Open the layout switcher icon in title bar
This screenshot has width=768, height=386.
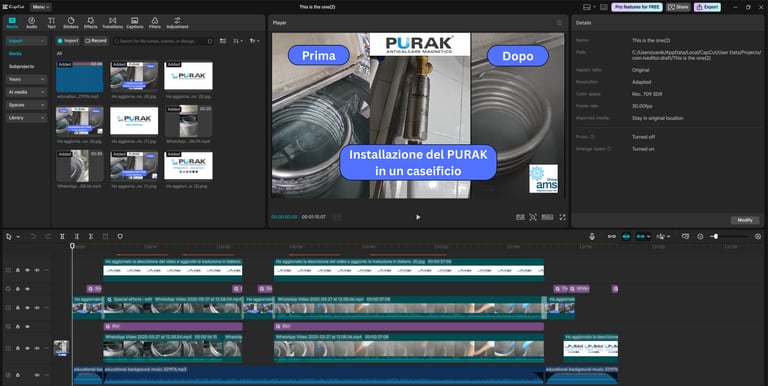pyautogui.click(x=587, y=7)
